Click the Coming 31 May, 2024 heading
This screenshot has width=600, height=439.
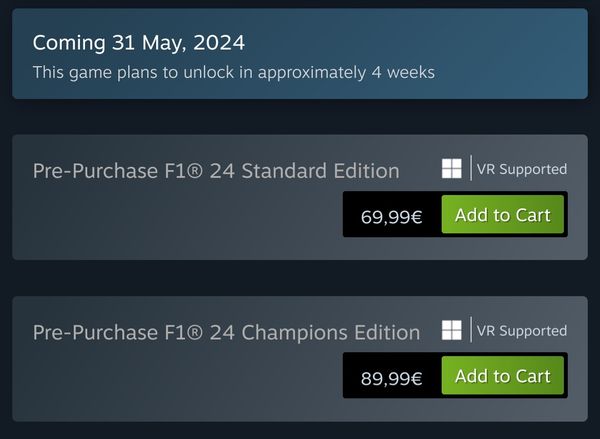click(x=139, y=42)
